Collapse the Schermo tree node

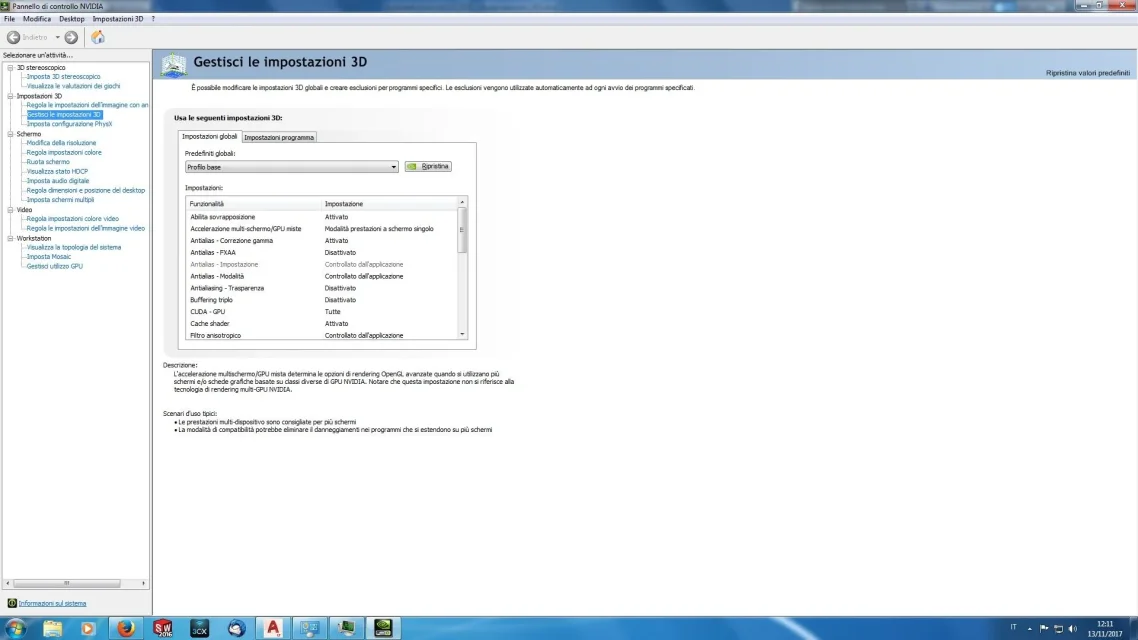point(10,134)
